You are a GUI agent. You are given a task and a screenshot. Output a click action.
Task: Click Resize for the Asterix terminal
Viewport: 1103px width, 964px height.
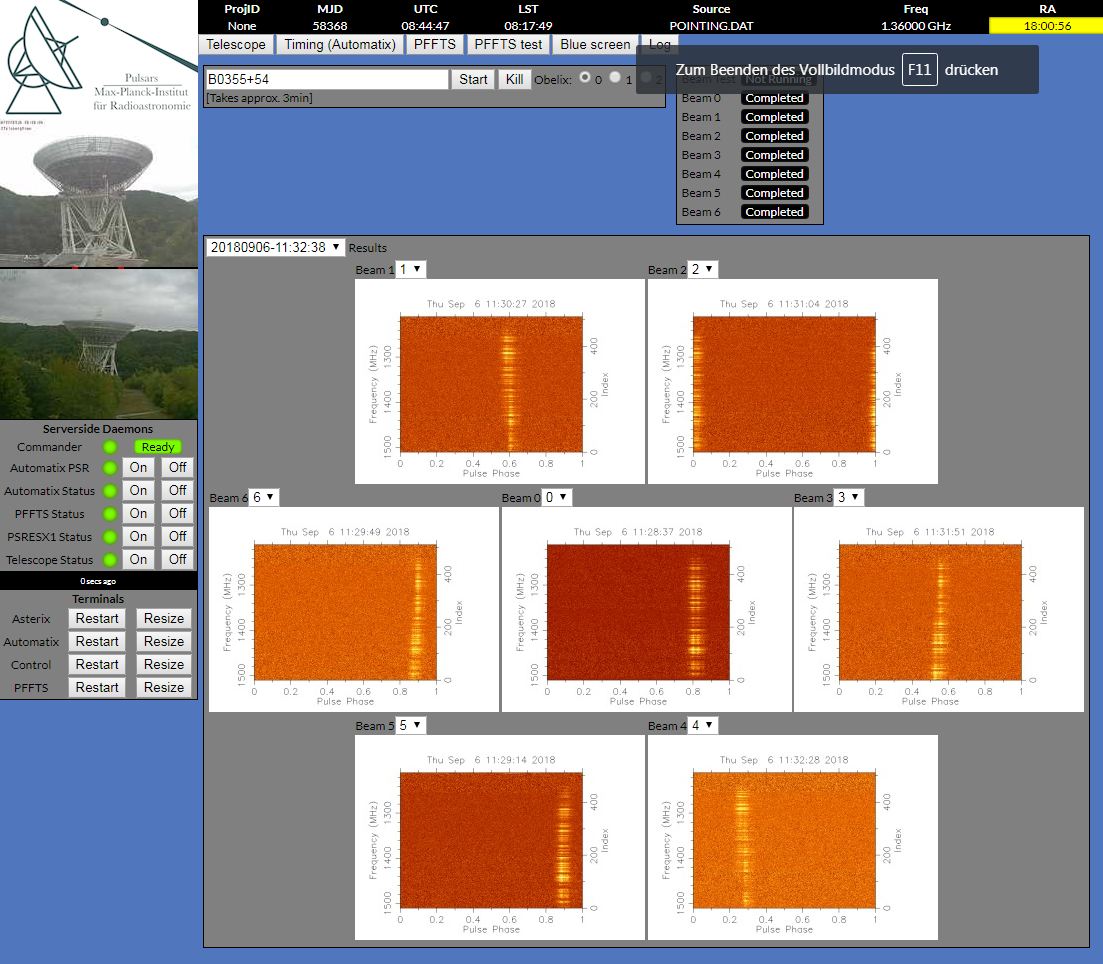coord(164,619)
